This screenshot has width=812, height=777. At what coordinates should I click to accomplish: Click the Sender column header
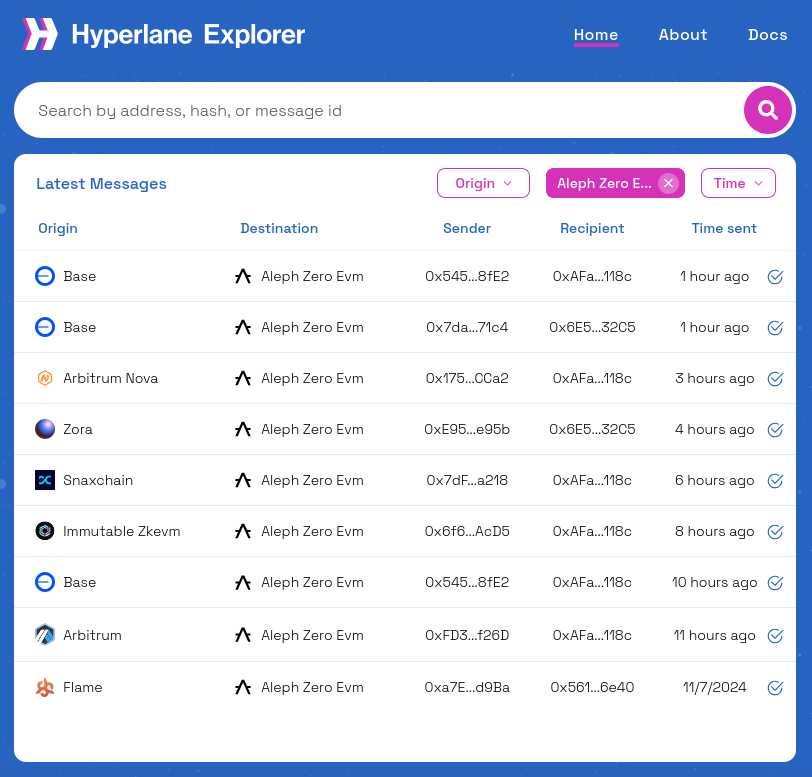pos(467,228)
